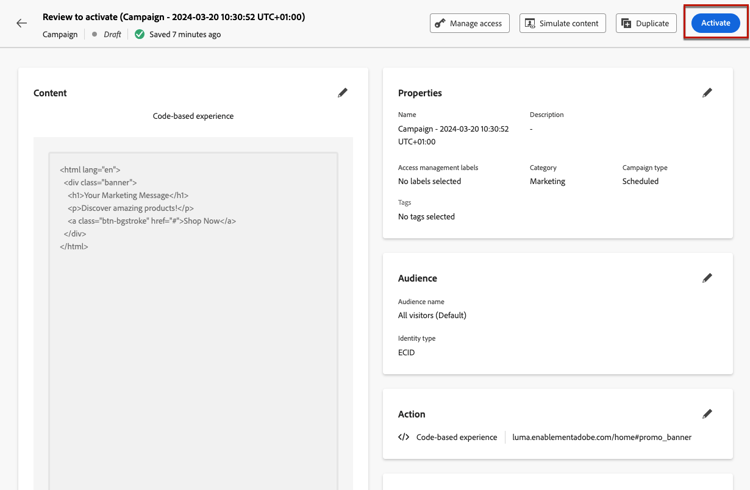Click the '<html lang="en">' code line

point(90,169)
